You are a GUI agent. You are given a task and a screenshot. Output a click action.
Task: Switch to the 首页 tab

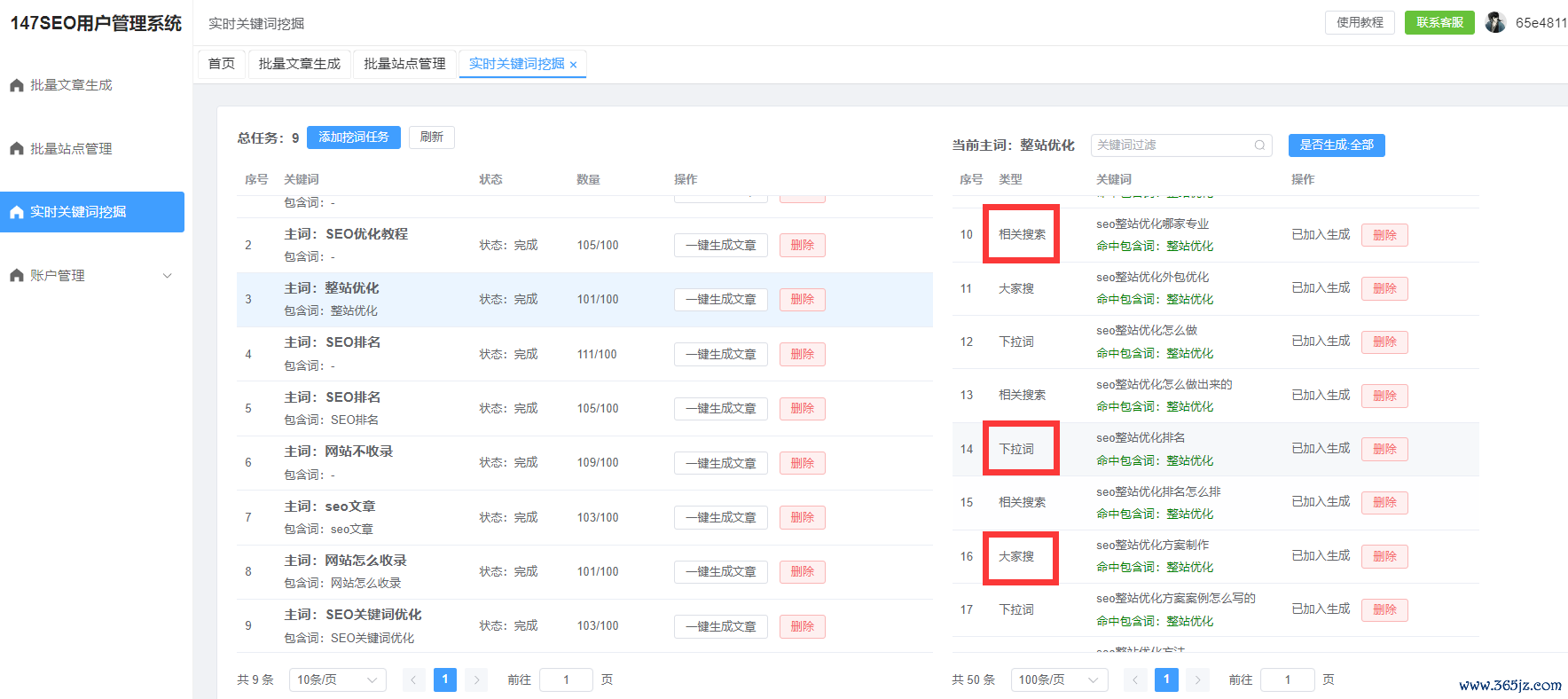coord(222,64)
